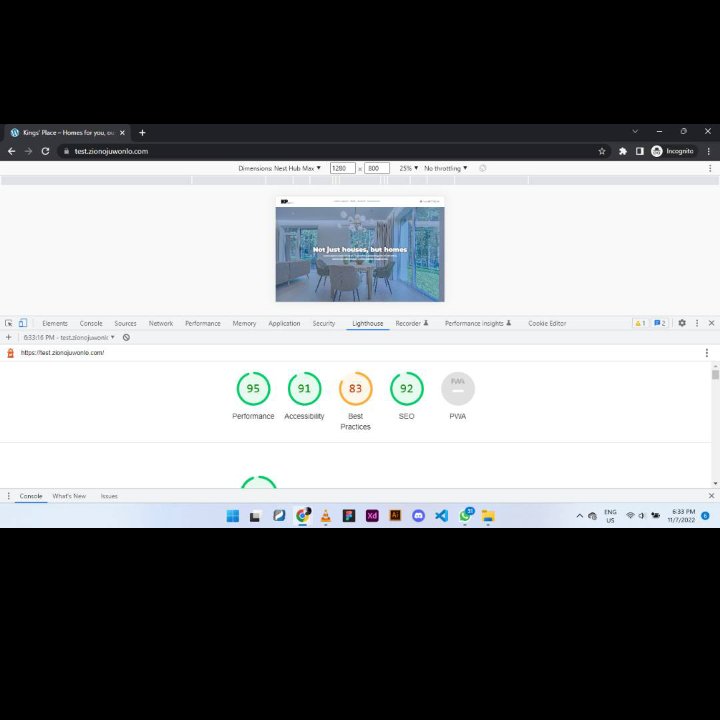This screenshot has width=720, height=720.
Task: Open the report selector dropdown
Action: 69,338
